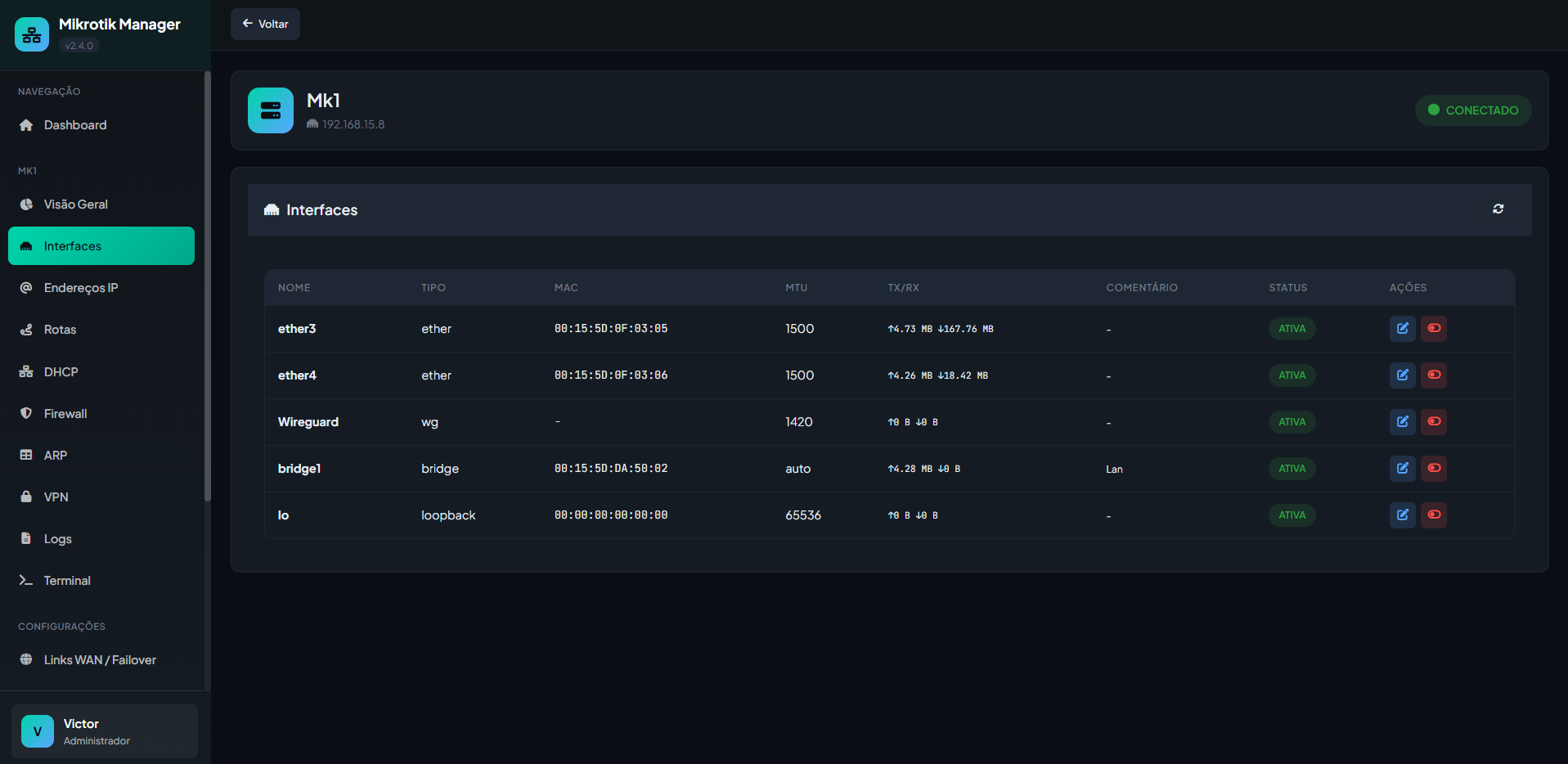This screenshot has height=764, width=1568.
Task: Toggle off the ether4 interface
Action: (x=1434, y=375)
